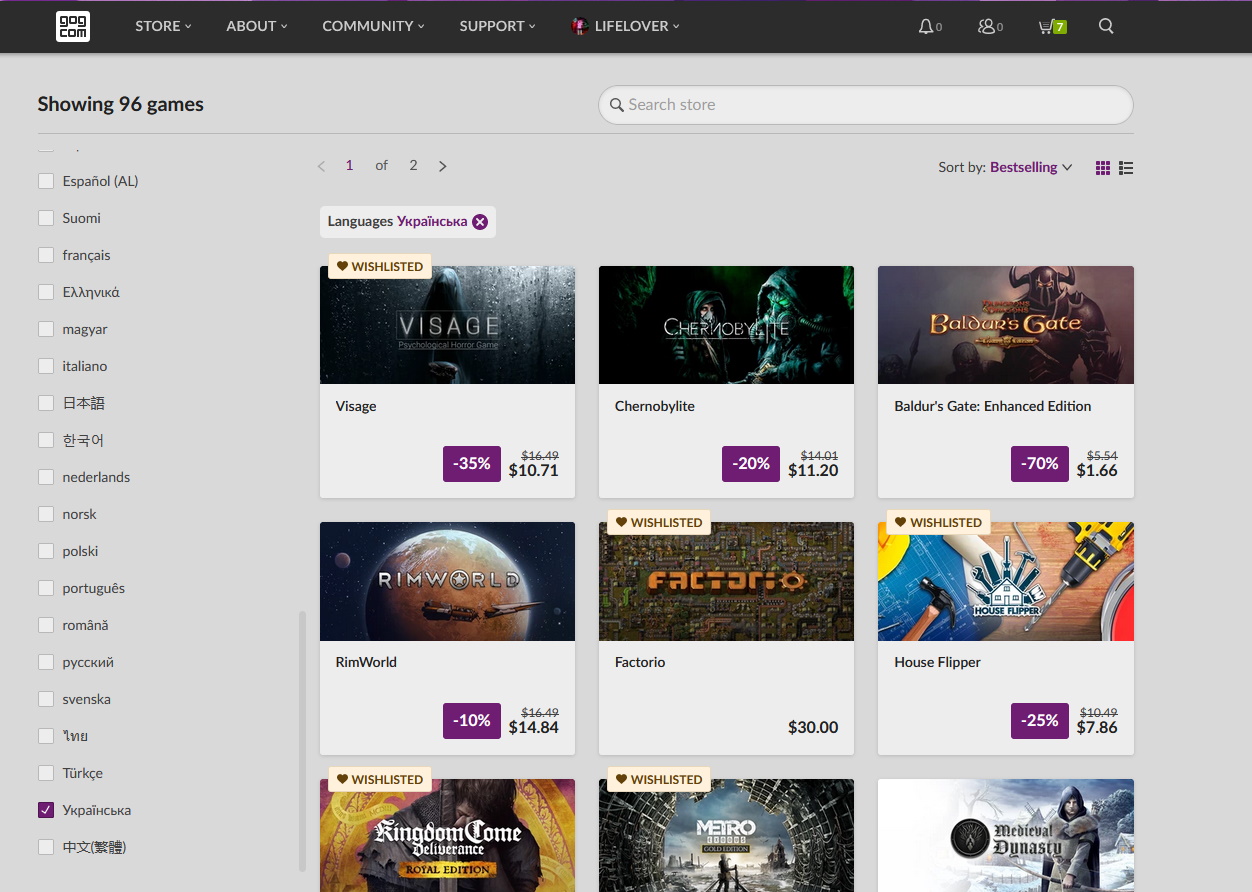Image resolution: width=1252 pixels, height=892 pixels.
Task: Switch to grid view layout
Action: [1103, 168]
